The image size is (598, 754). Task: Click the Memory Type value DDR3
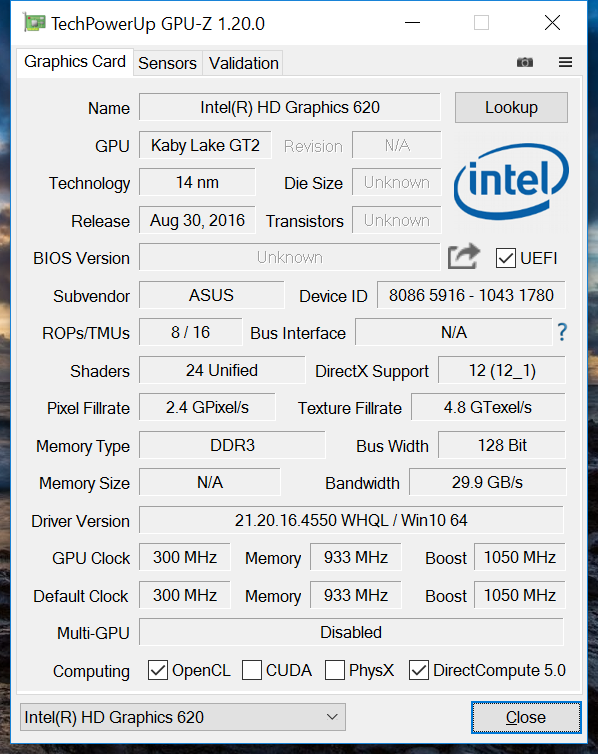232,445
